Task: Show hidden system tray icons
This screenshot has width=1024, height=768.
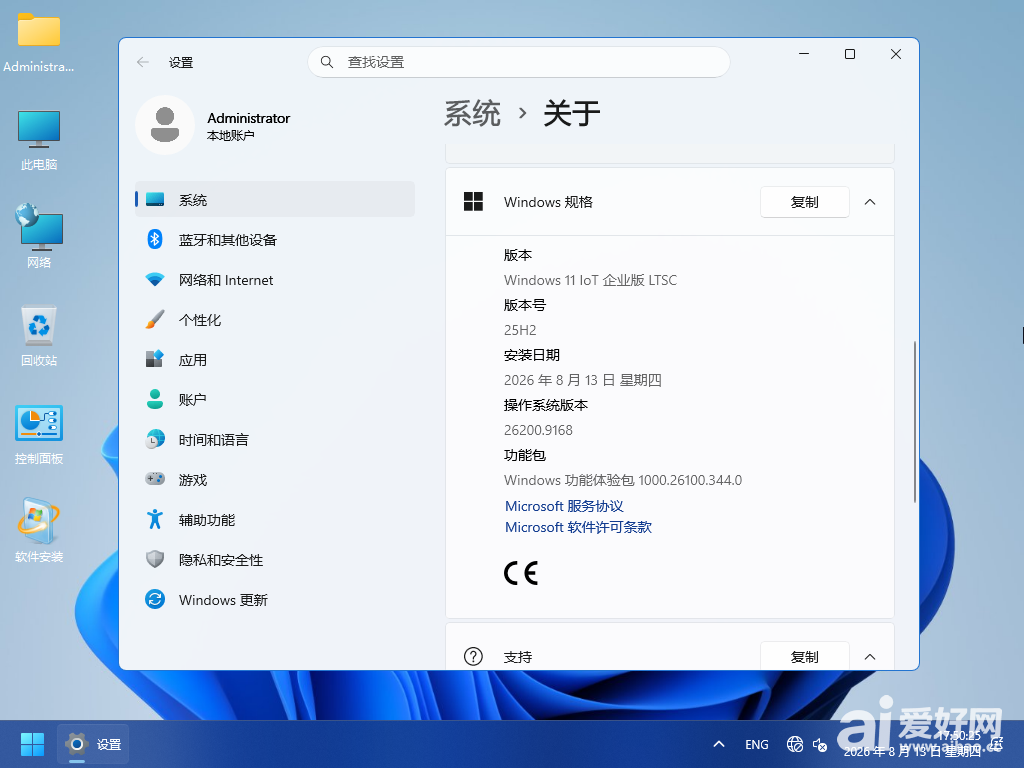Action: [719, 744]
